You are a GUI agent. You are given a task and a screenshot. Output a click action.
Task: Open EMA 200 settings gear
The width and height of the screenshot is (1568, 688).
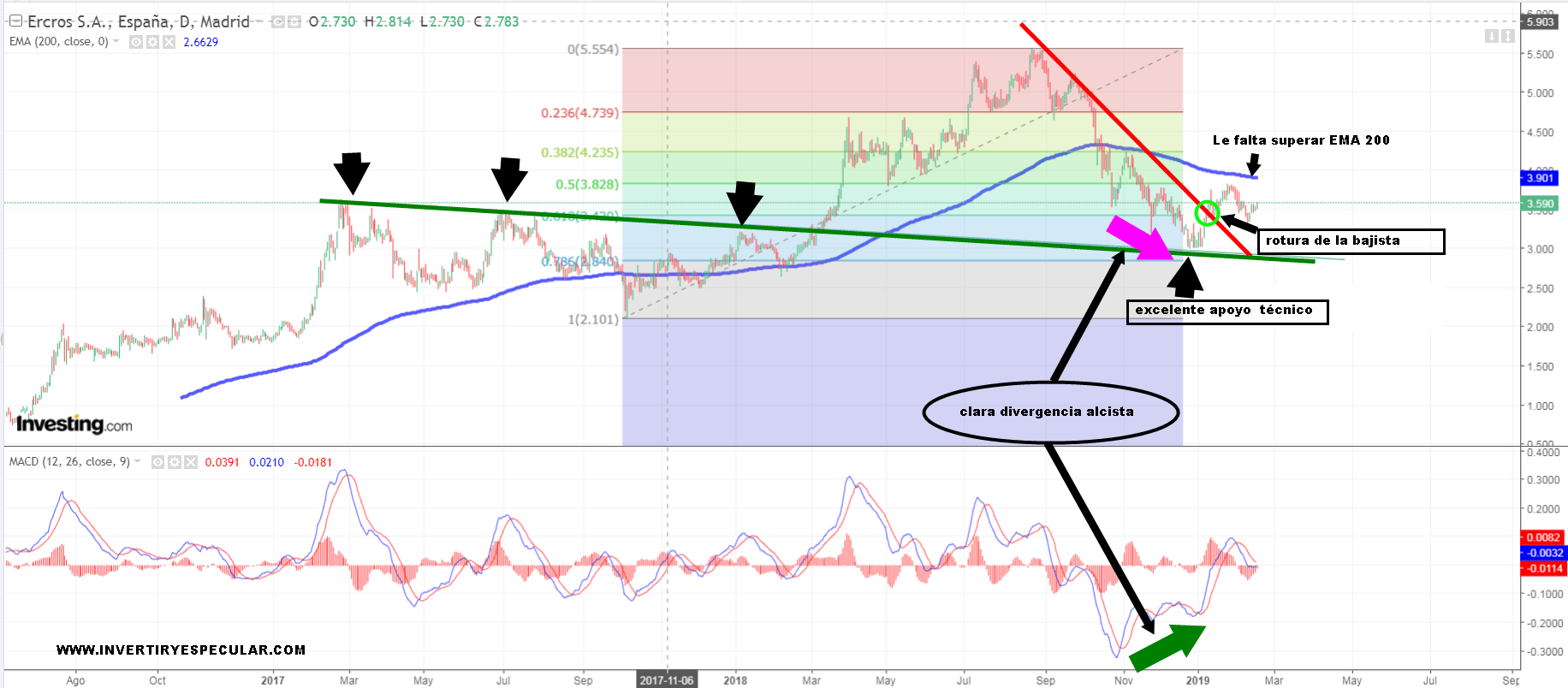tap(152, 42)
